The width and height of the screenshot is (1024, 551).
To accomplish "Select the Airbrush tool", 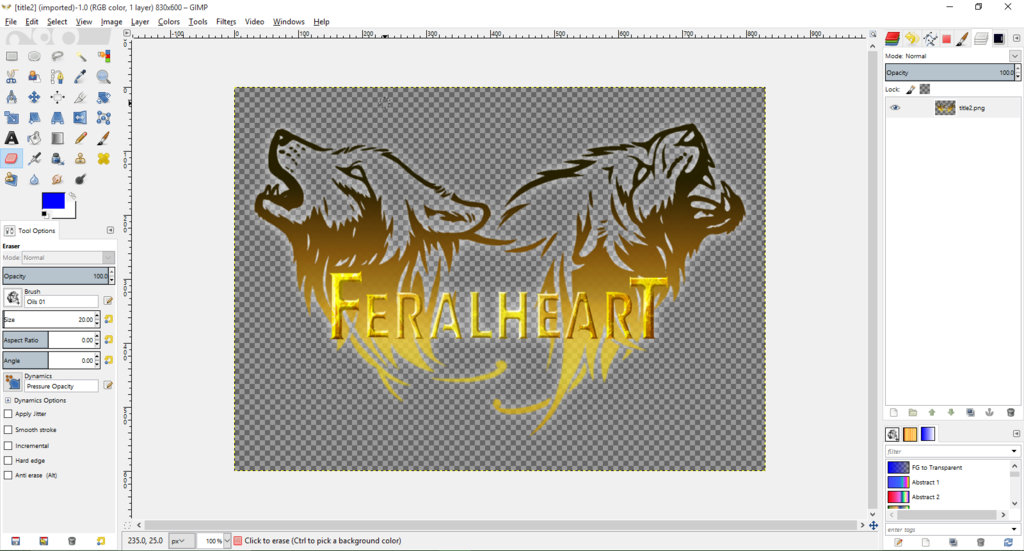I will [35, 158].
